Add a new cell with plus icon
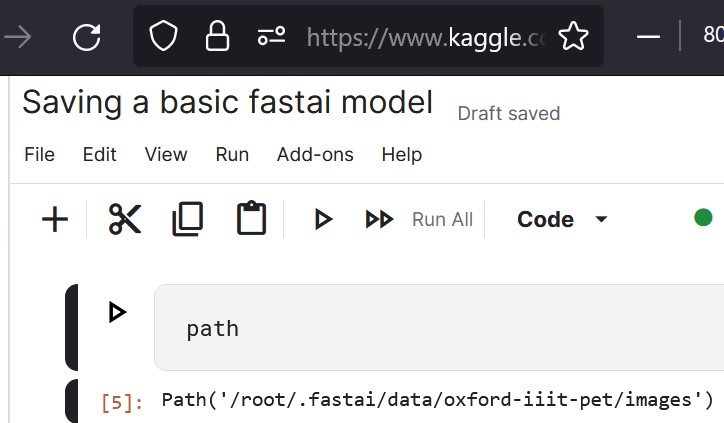This screenshot has width=724, height=423. (x=55, y=219)
